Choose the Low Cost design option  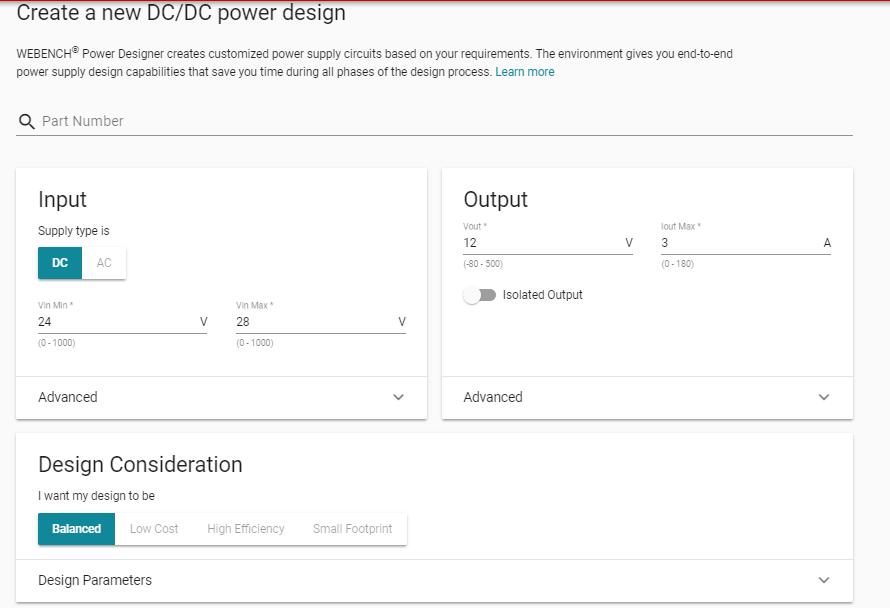click(154, 529)
